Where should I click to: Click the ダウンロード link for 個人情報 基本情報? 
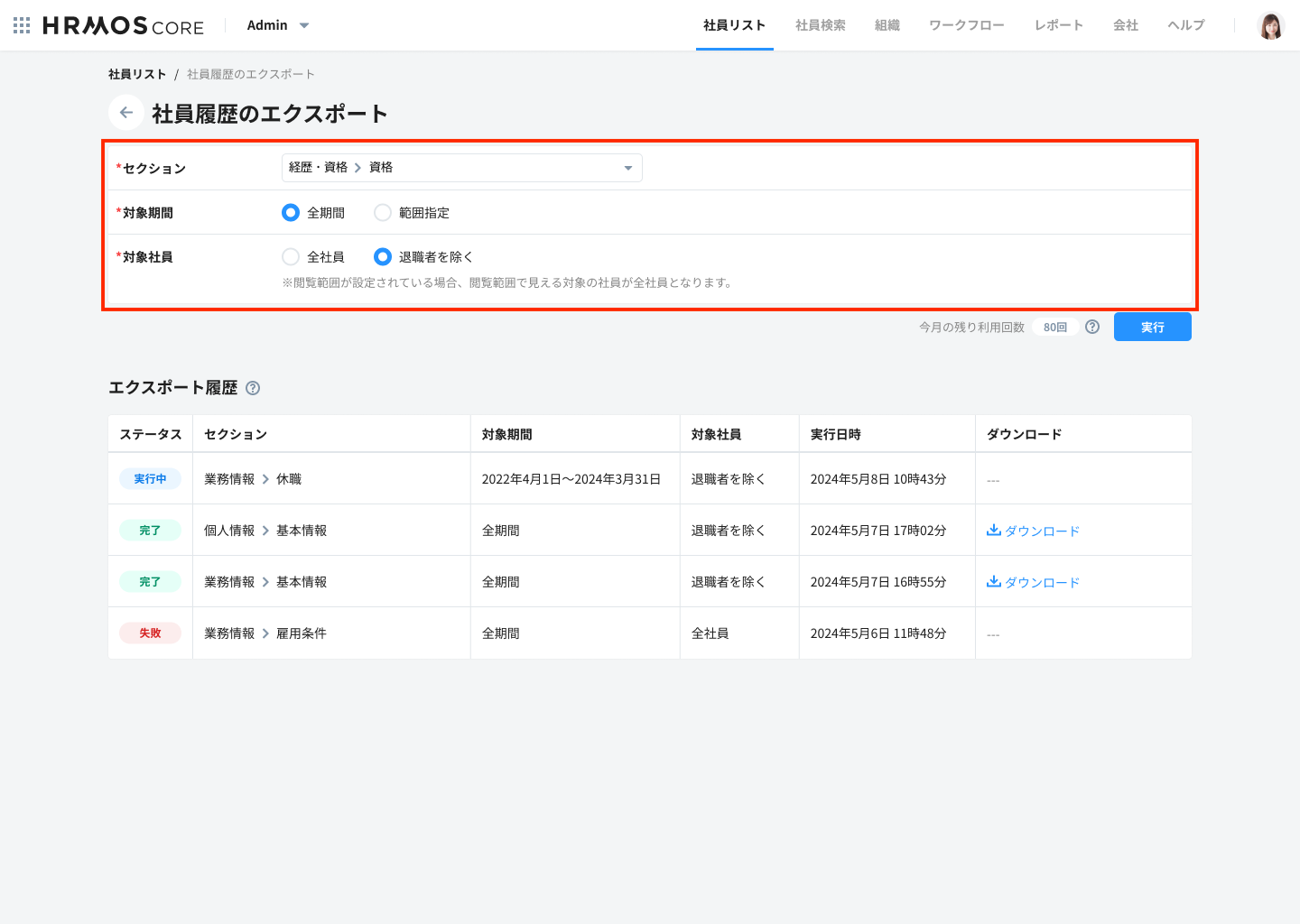click(1041, 530)
